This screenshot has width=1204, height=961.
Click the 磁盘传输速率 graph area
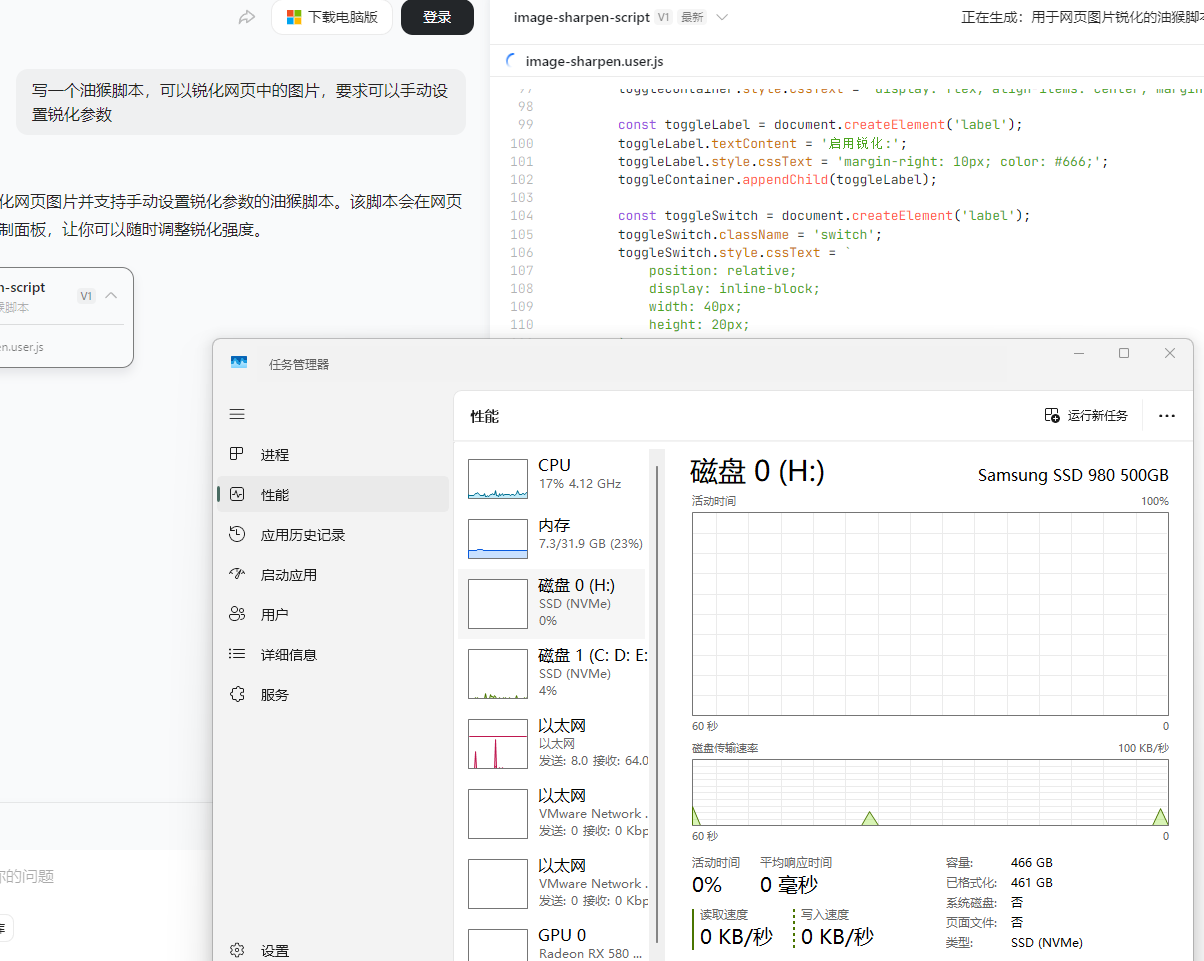(930, 792)
